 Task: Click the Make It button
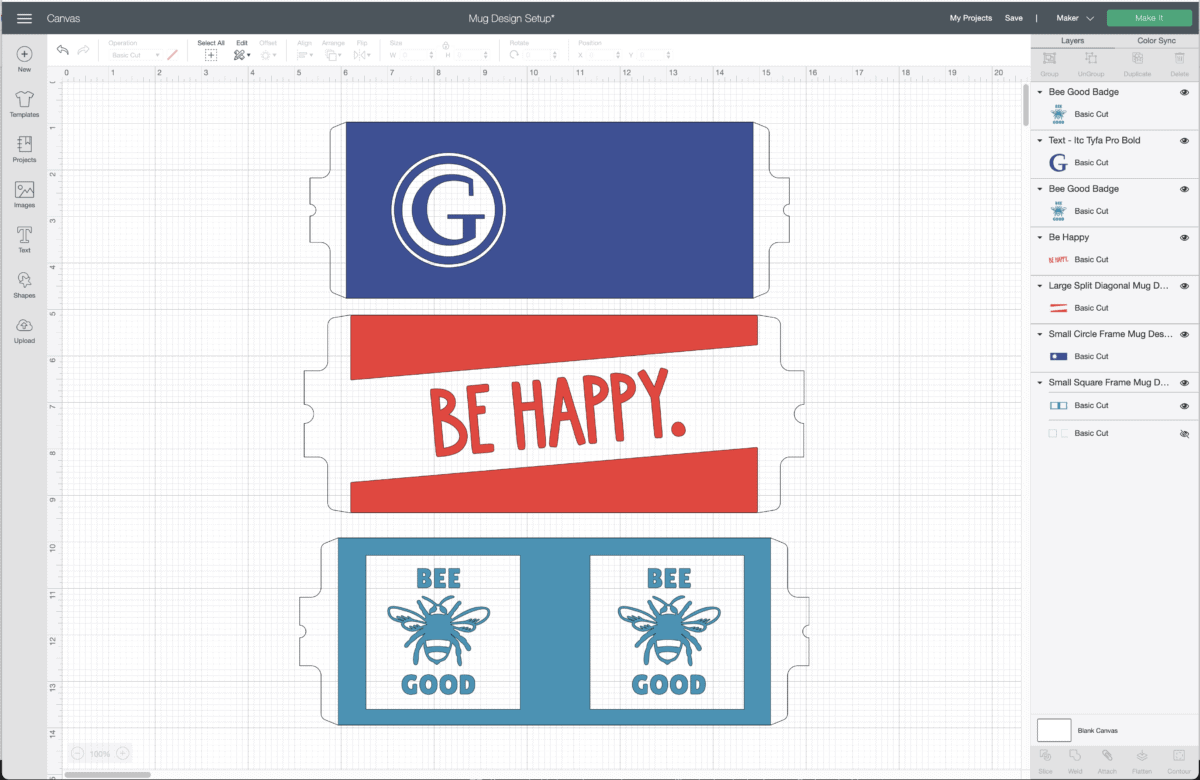coord(1149,18)
